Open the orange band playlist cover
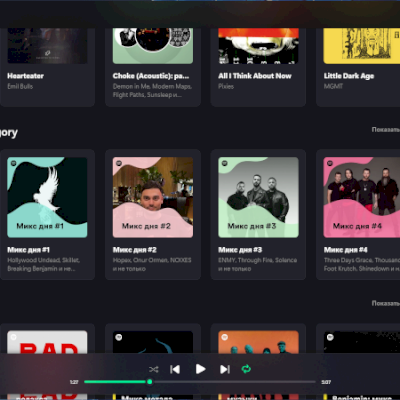Screen dimensions: 400x400 point(258,342)
